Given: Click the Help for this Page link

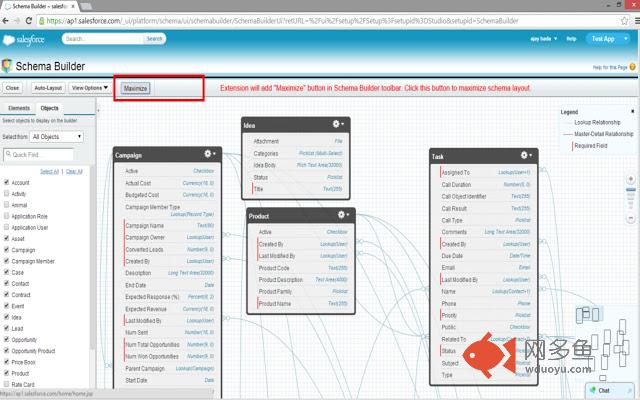Looking at the screenshot, I should point(610,67).
